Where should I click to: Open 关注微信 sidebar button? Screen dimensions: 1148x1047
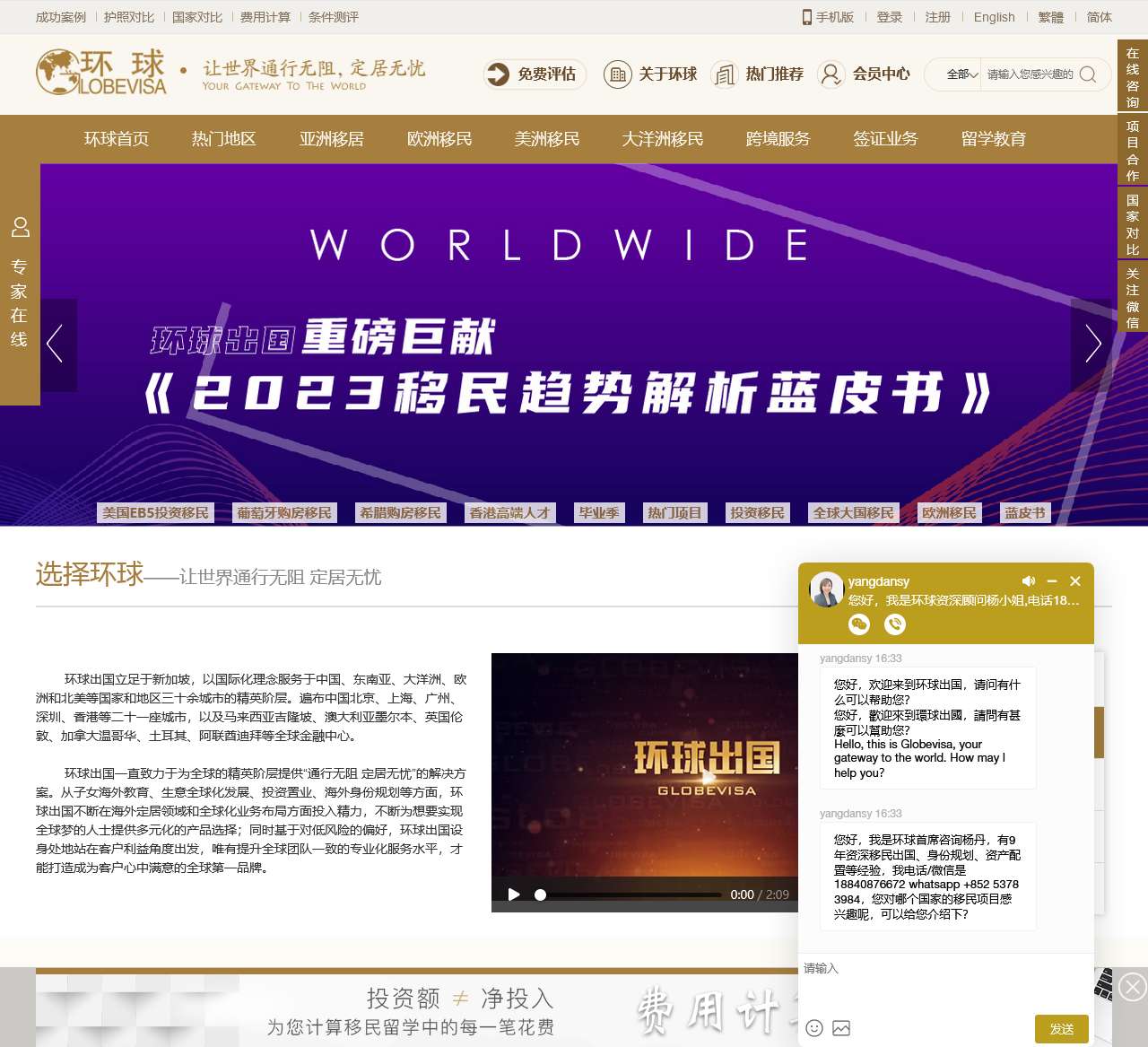[1133, 298]
